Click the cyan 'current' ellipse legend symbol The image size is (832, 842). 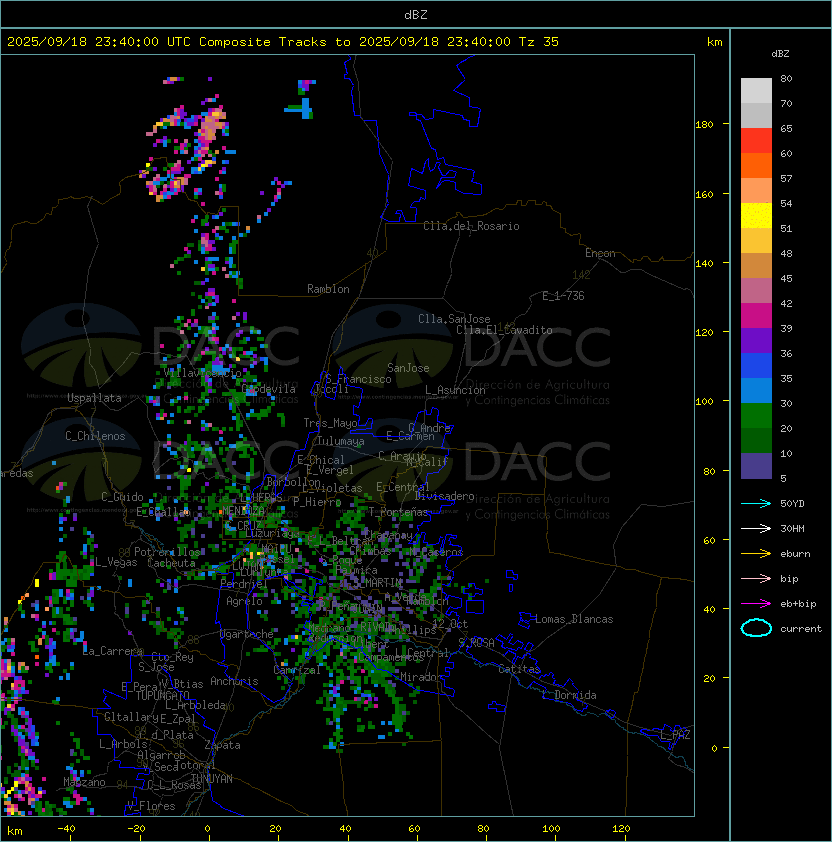coord(756,628)
